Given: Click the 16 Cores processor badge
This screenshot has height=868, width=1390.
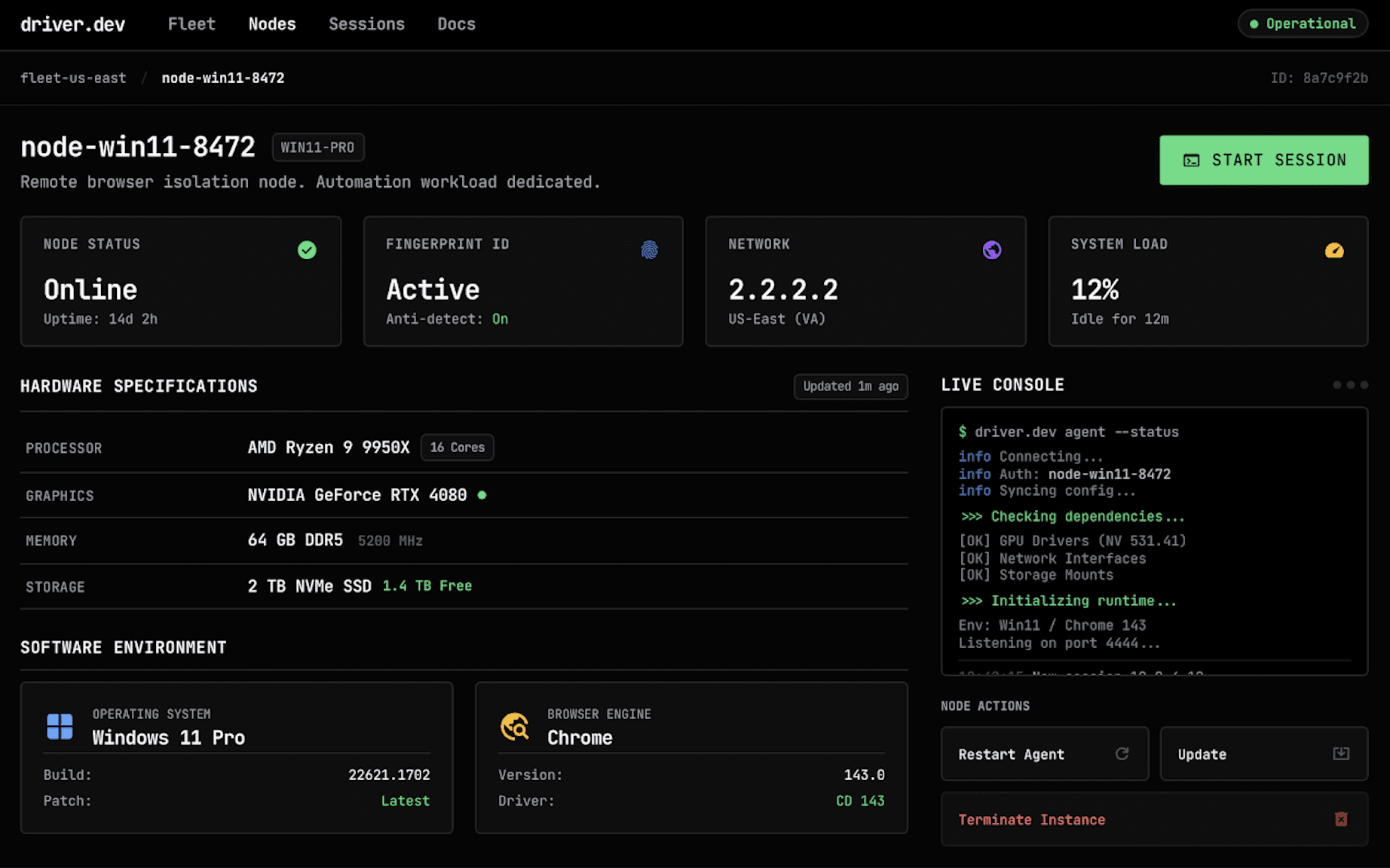Looking at the screenshot, I should click(x=457, y=448).
